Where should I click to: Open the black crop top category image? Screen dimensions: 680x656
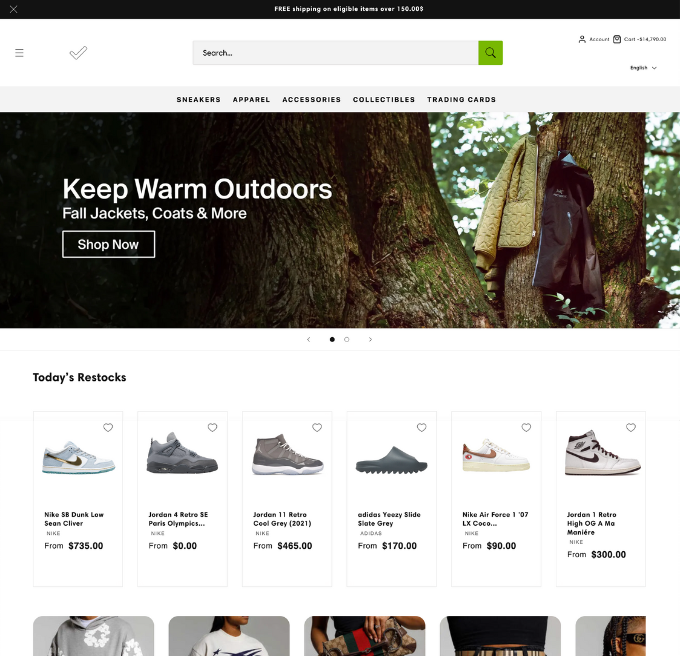(500, 636)
